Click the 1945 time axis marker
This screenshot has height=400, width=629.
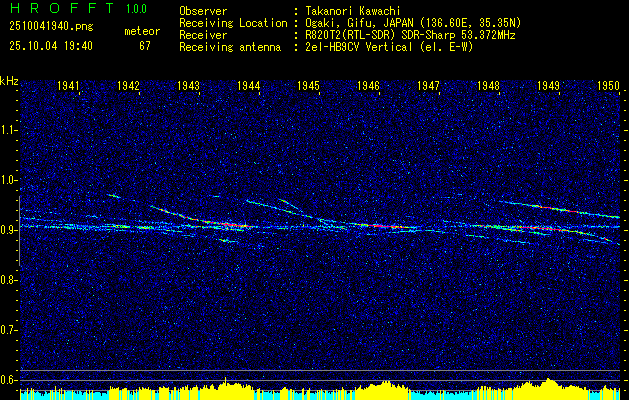point(308,85)
